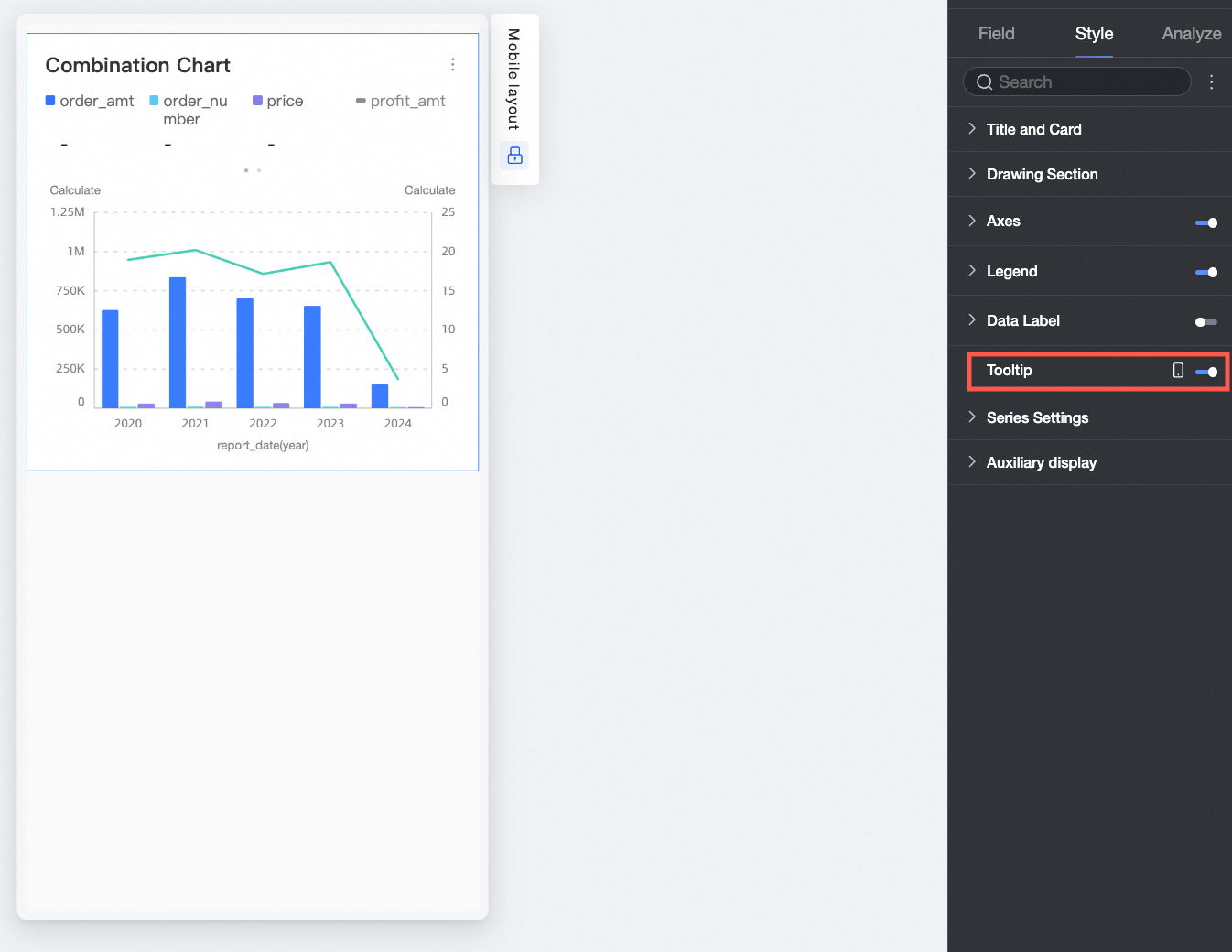Click the mobile layout lock icon

tap(514, 155)
